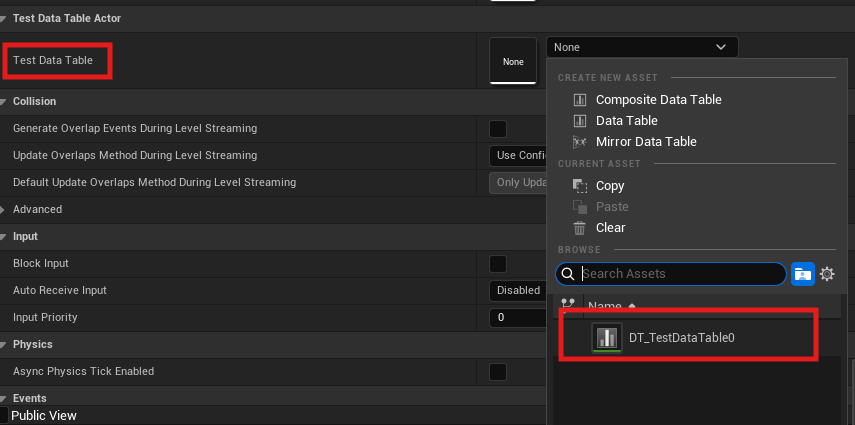
Task: Enable Async Physics Tick Enabled checkbox
Action: [x=497, y=372]
